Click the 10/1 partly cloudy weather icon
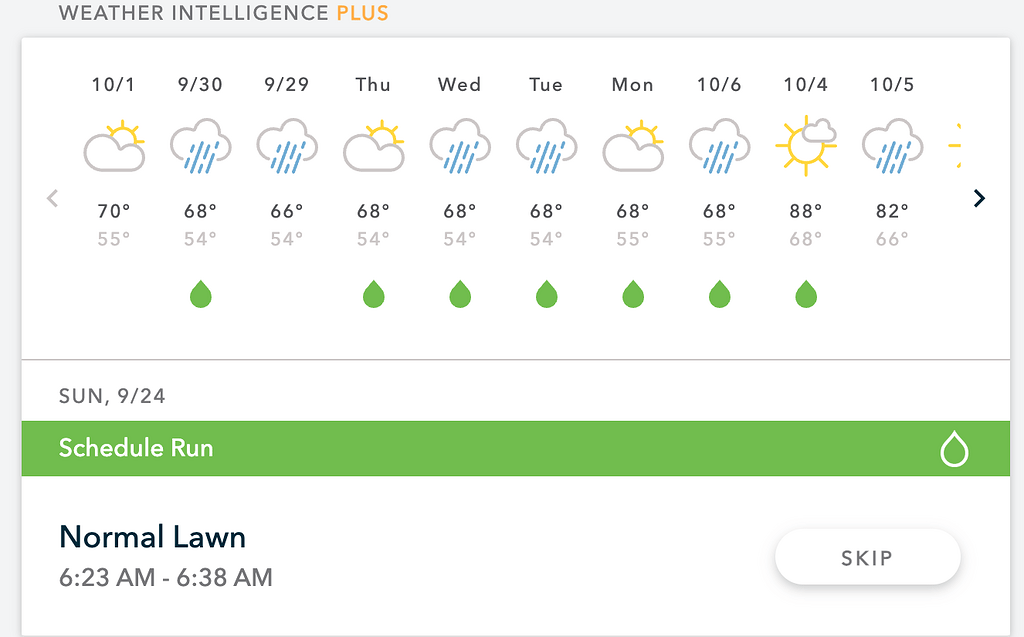 point(114,148)
